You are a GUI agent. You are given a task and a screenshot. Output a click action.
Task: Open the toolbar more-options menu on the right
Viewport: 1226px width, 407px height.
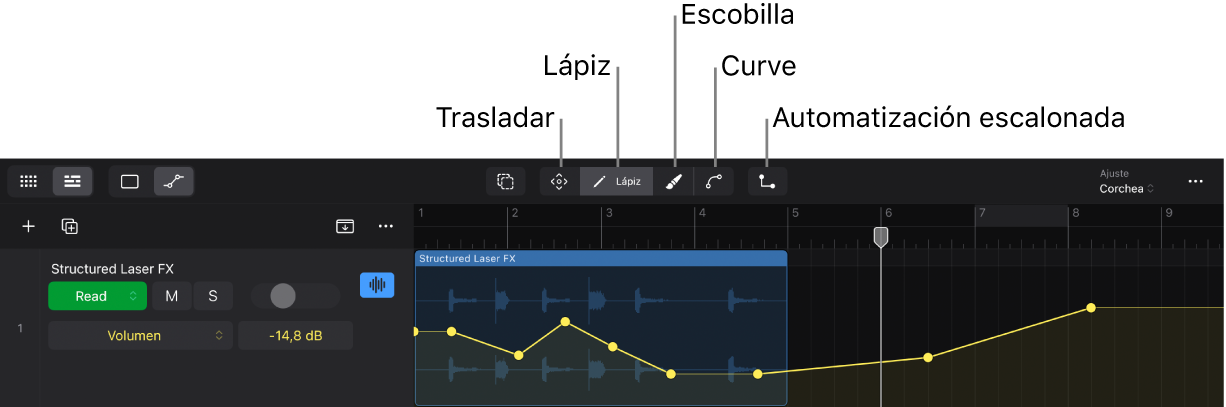click(1195, 181)
